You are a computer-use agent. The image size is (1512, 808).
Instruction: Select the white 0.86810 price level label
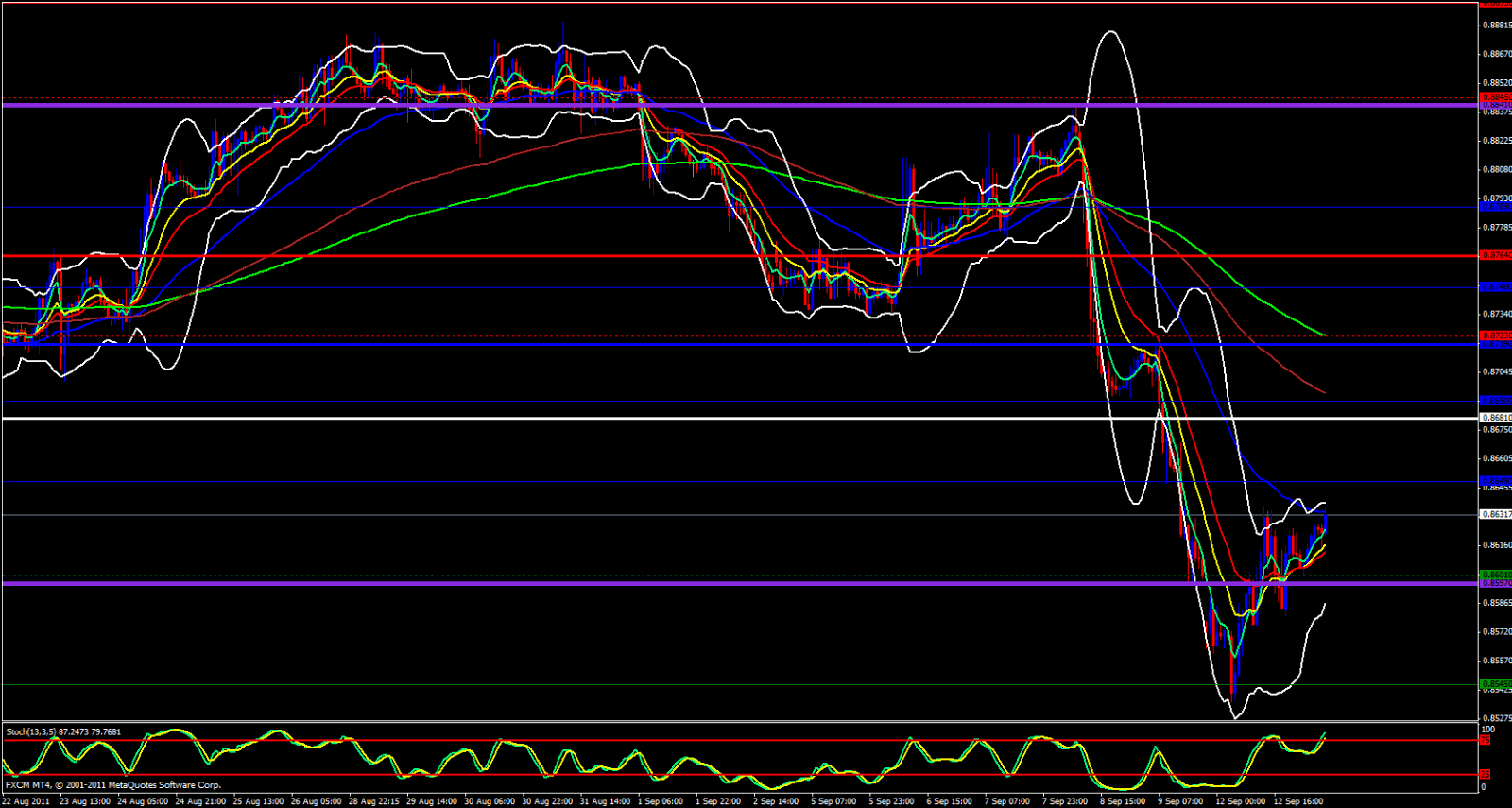click(1495, 418)
